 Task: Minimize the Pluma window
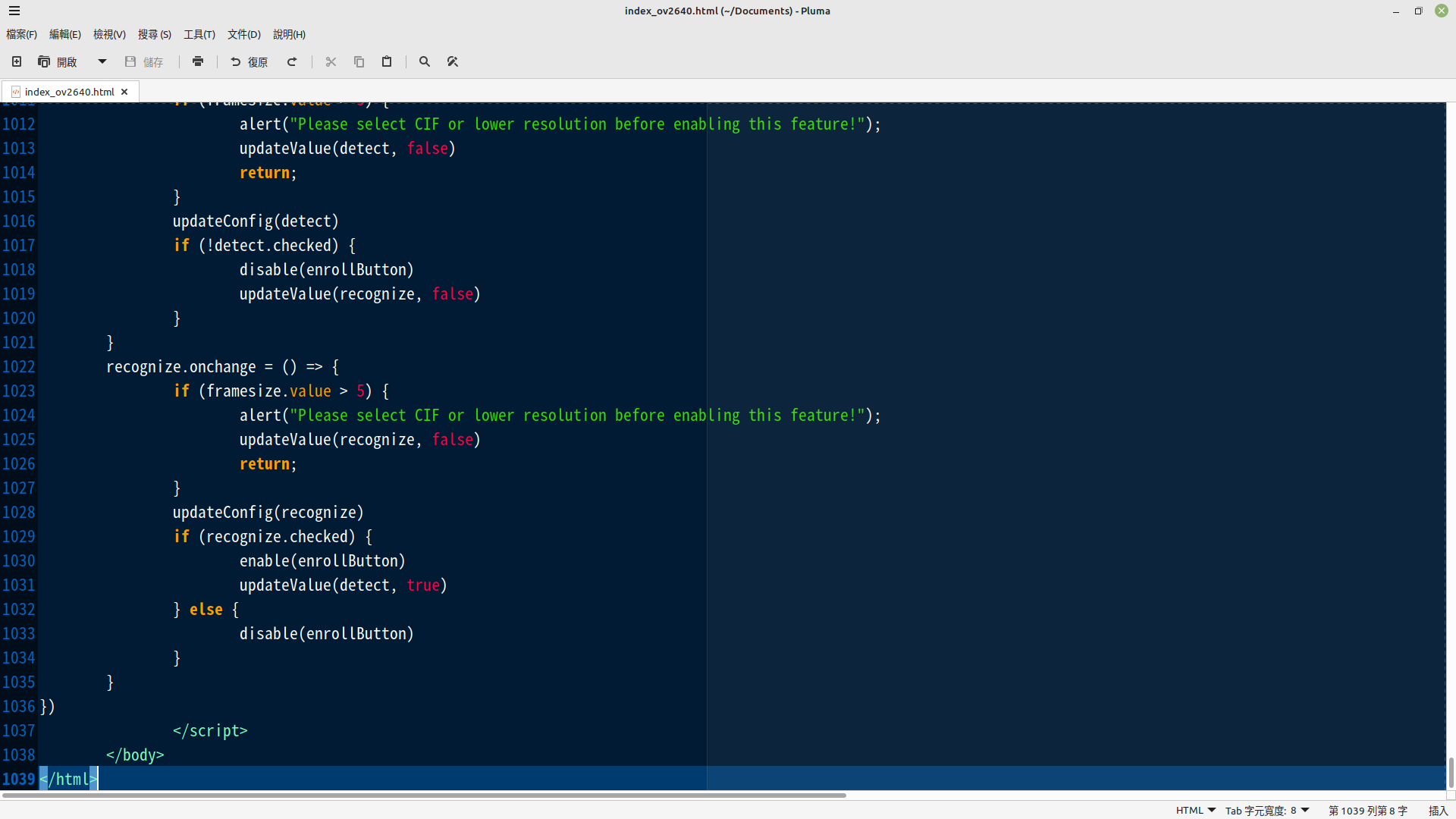[x=1396, y=11]
